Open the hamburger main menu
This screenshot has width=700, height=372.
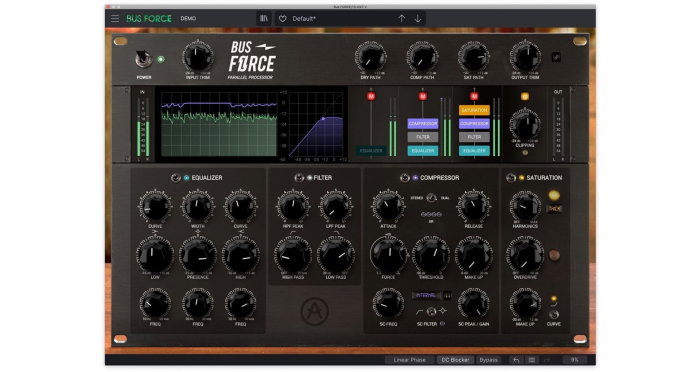click(115, 18)
